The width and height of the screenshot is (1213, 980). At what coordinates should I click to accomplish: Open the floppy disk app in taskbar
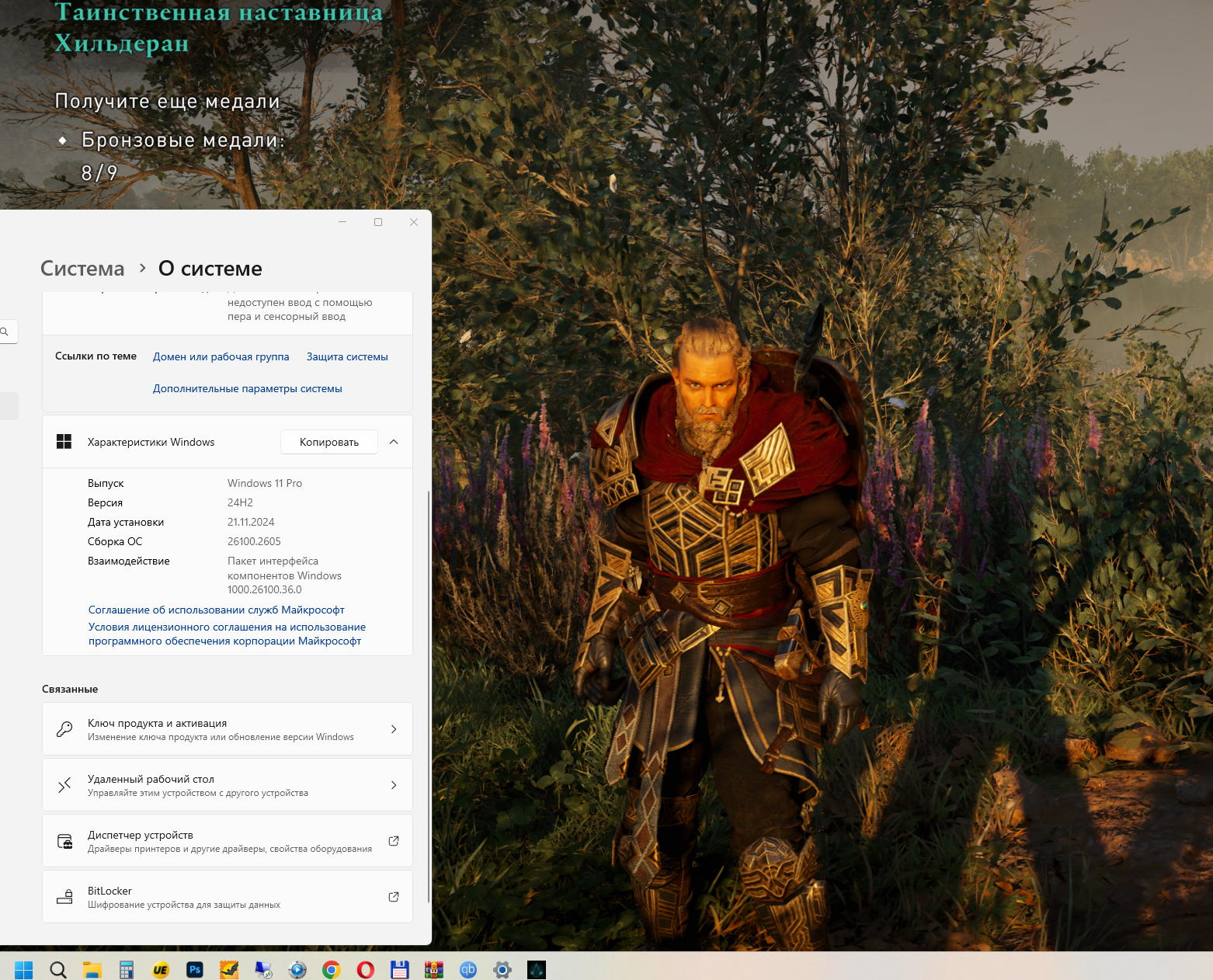400,970
